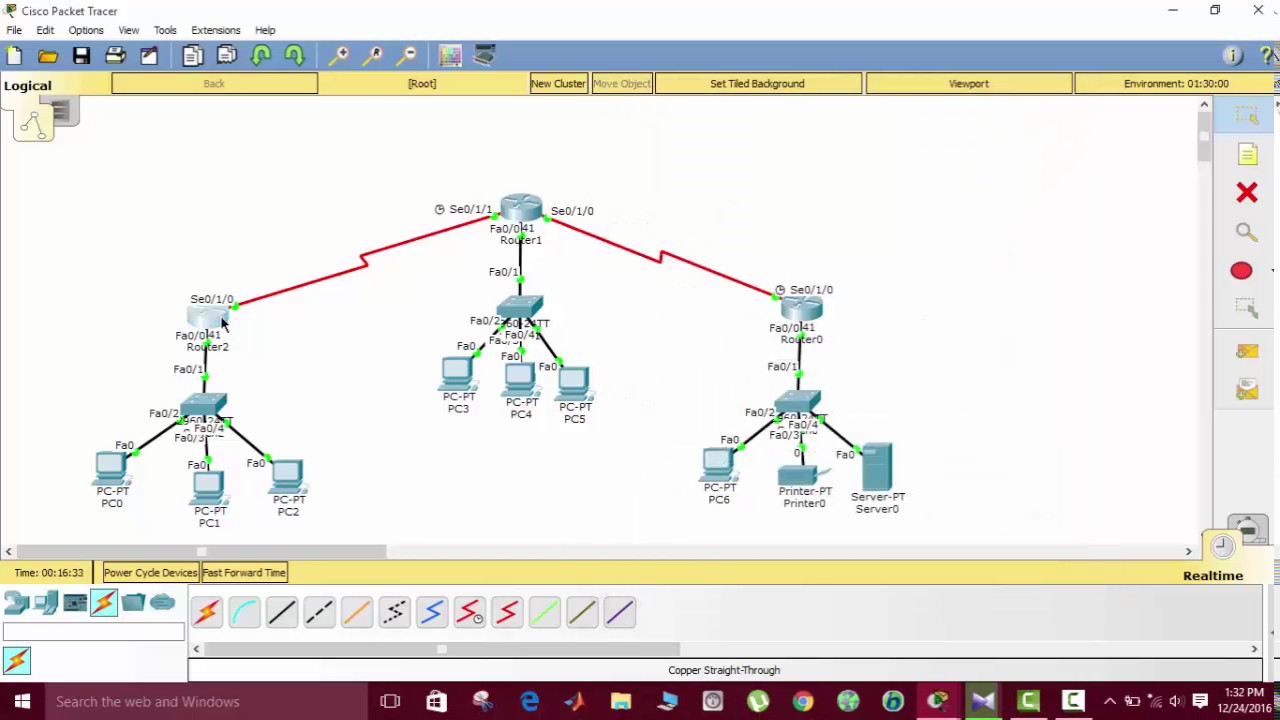The image size is (1280, 720).
Task: Print the topology using printer icon
Action: pos(115,56)
